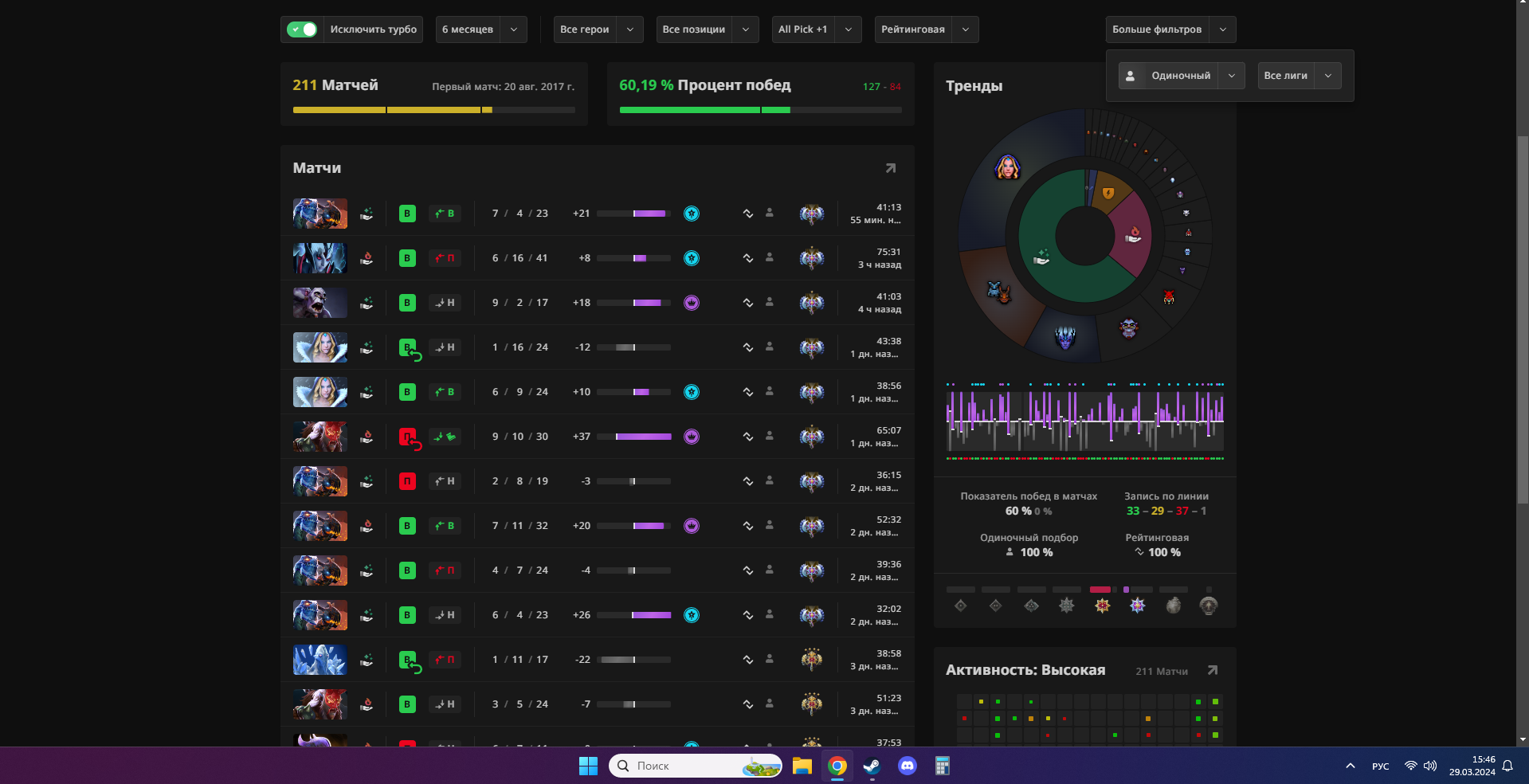
Task: Click the Ogre Magi icon in trends chart
Action: pos(1128,327)
